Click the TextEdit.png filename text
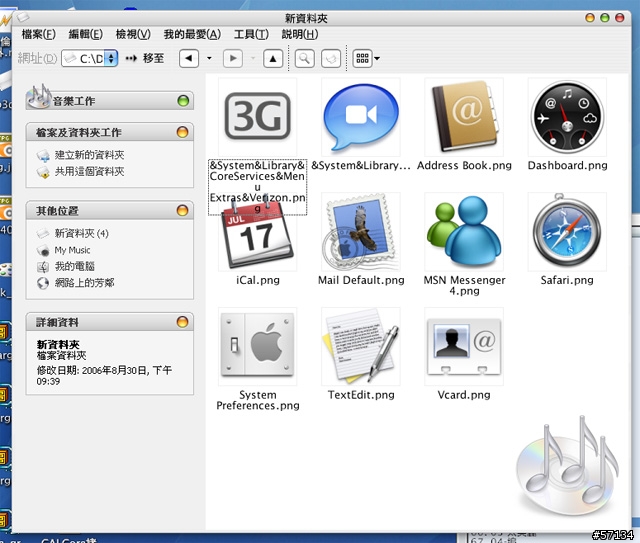The height and width of the screenshot is (543, 640). click(361, 395)
